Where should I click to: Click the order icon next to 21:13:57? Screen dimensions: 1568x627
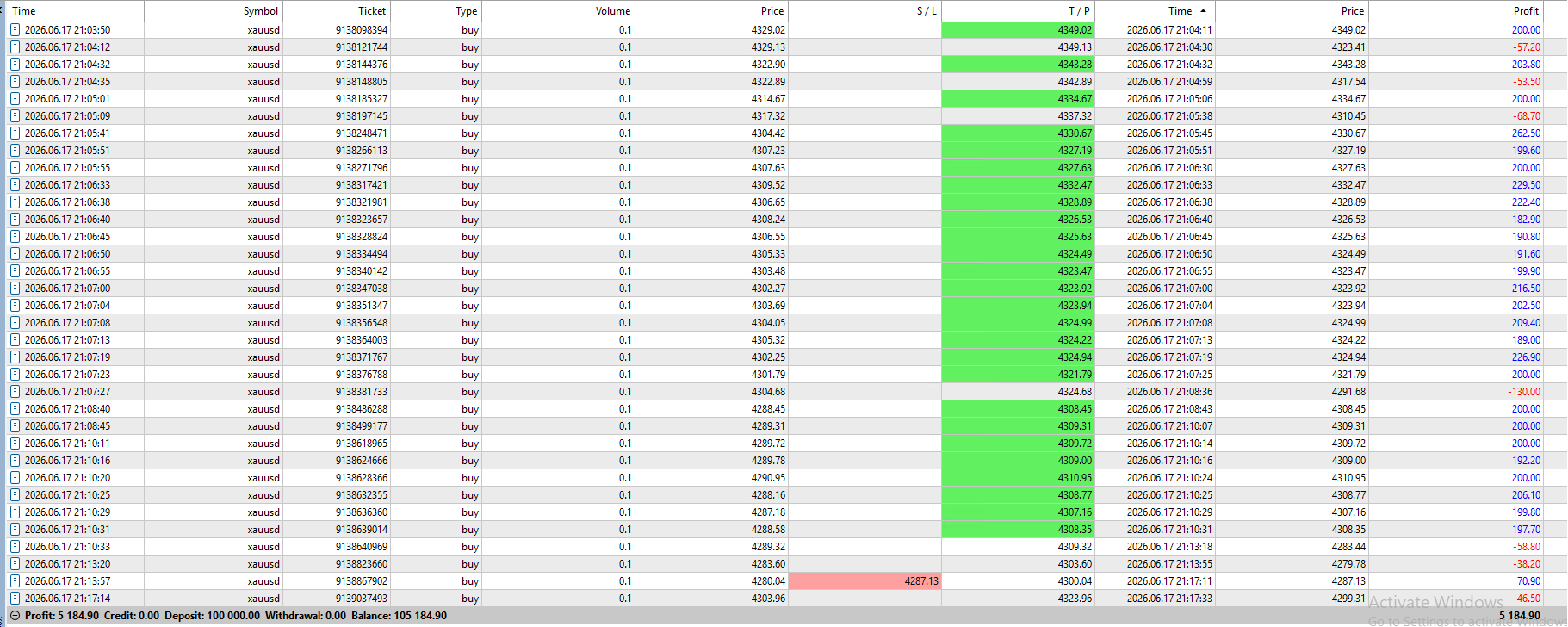coord(15,581)
